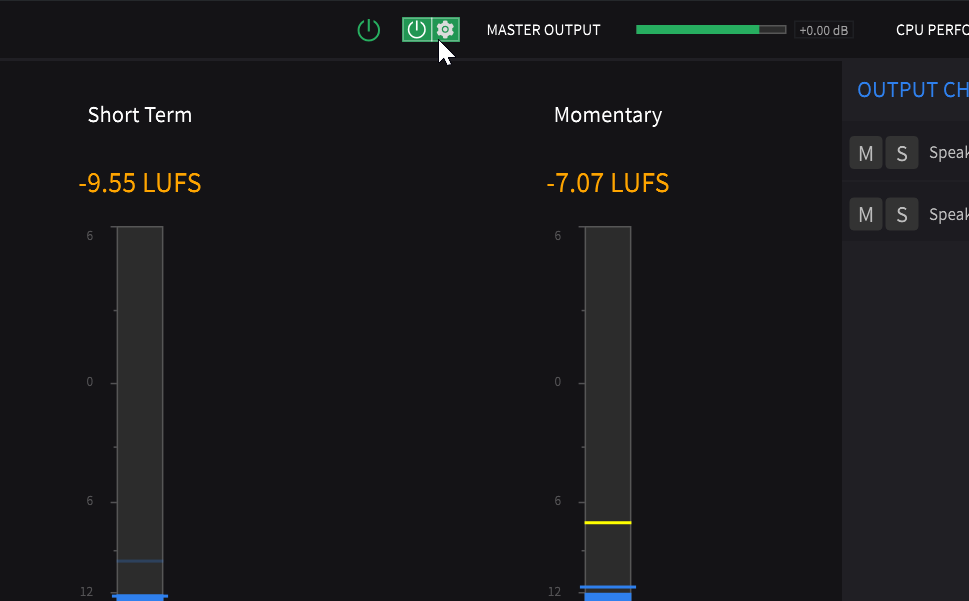Solo the second speaker output channel
This screenshot has width=969, height=601.
coord(902,214)
